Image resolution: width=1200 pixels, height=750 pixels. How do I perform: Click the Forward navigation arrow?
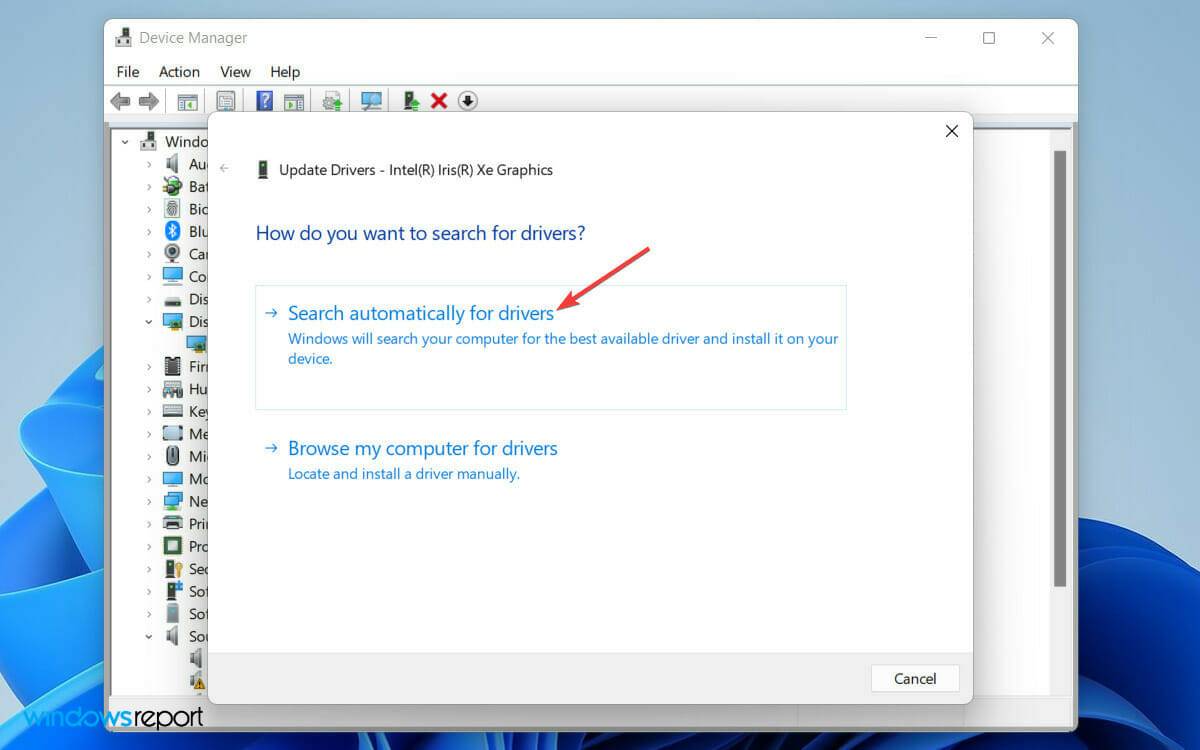(x=148, y=100)
